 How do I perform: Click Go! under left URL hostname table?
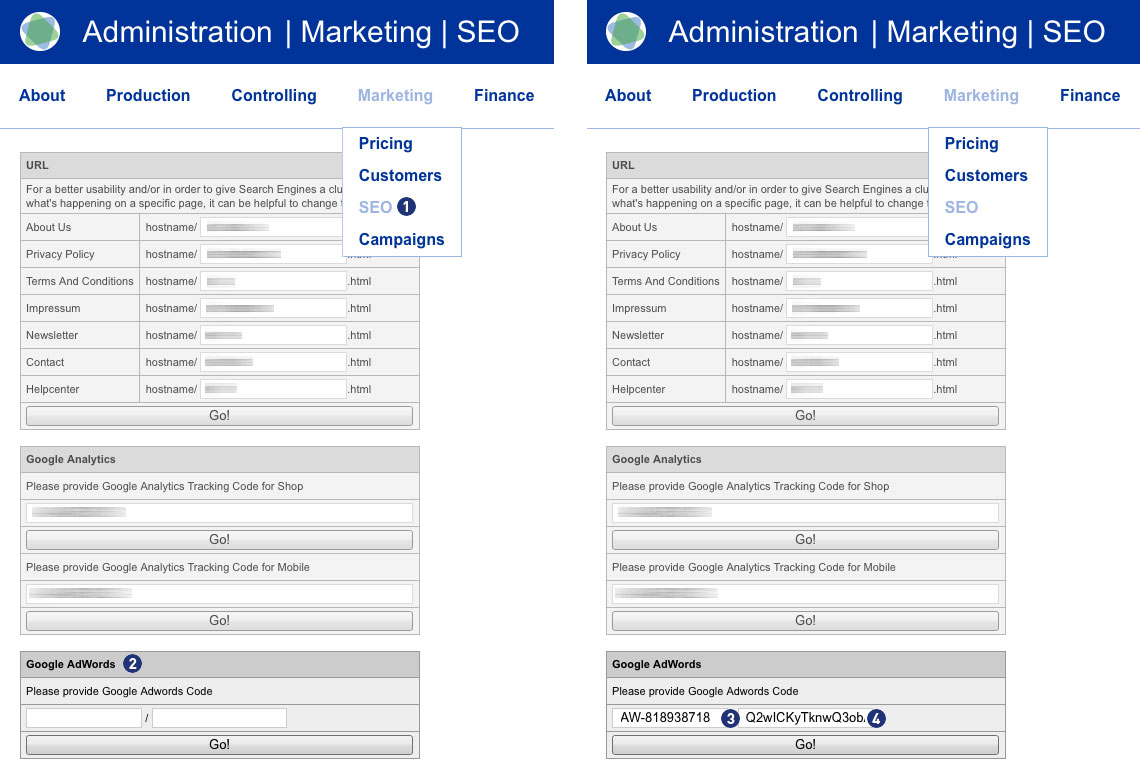[219, 416]
